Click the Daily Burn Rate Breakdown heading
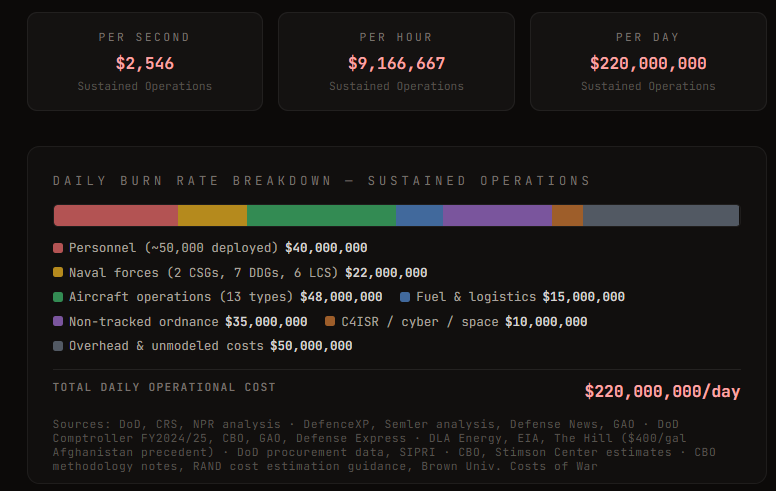This screenshot has height=491, width=776. pos(321,181)
